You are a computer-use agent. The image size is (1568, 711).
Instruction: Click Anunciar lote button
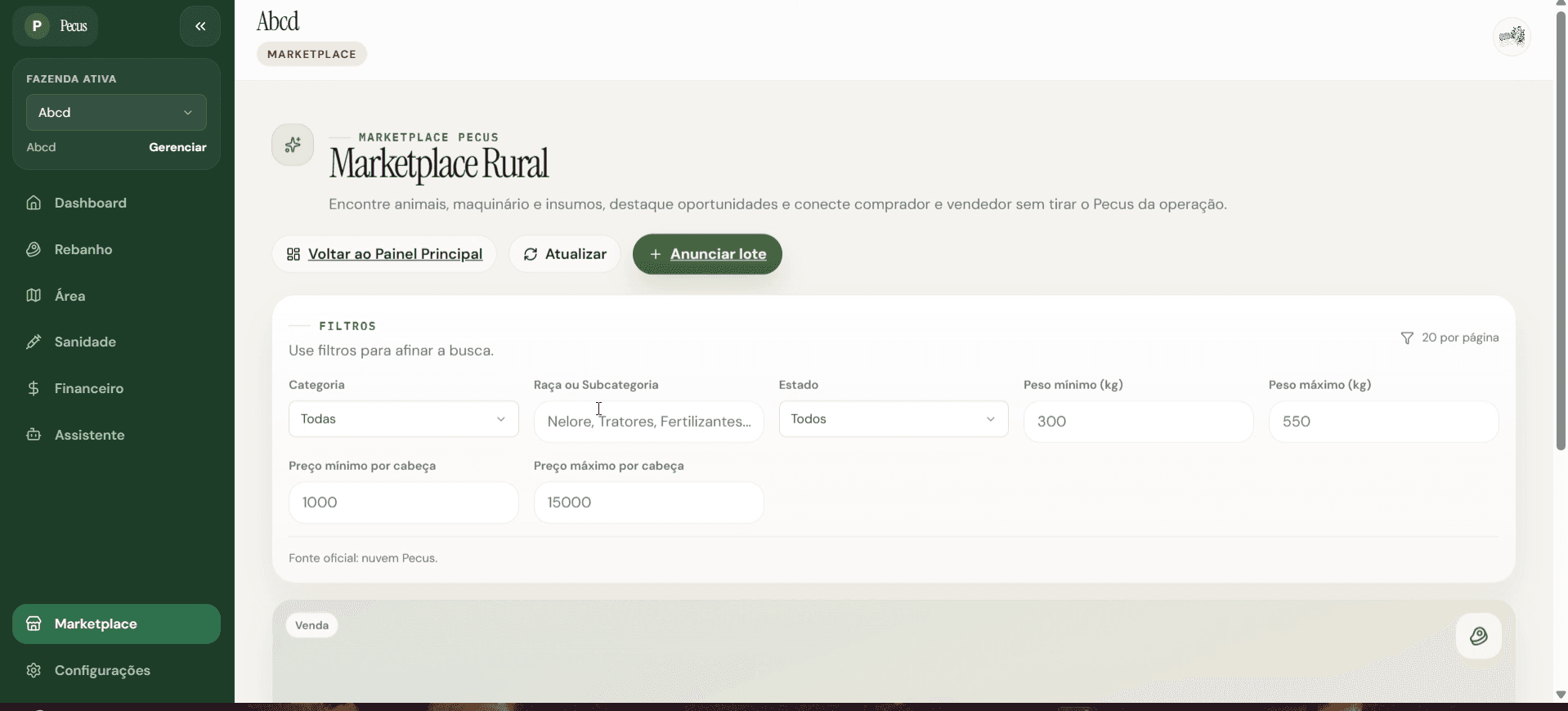(707, 254)
